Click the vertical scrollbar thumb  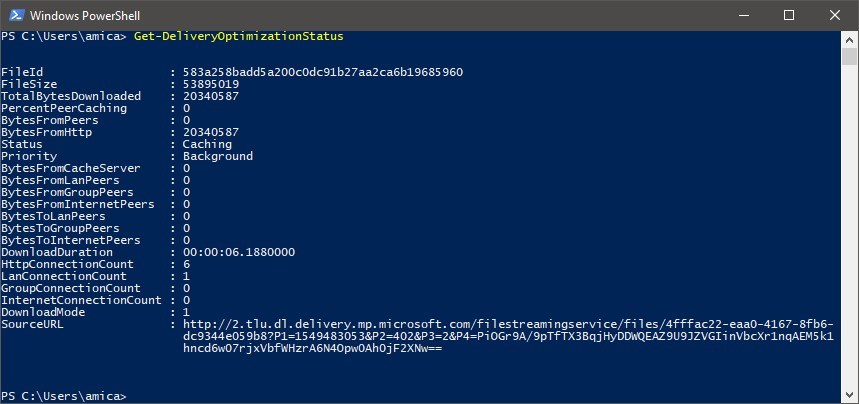click(849, 56)
